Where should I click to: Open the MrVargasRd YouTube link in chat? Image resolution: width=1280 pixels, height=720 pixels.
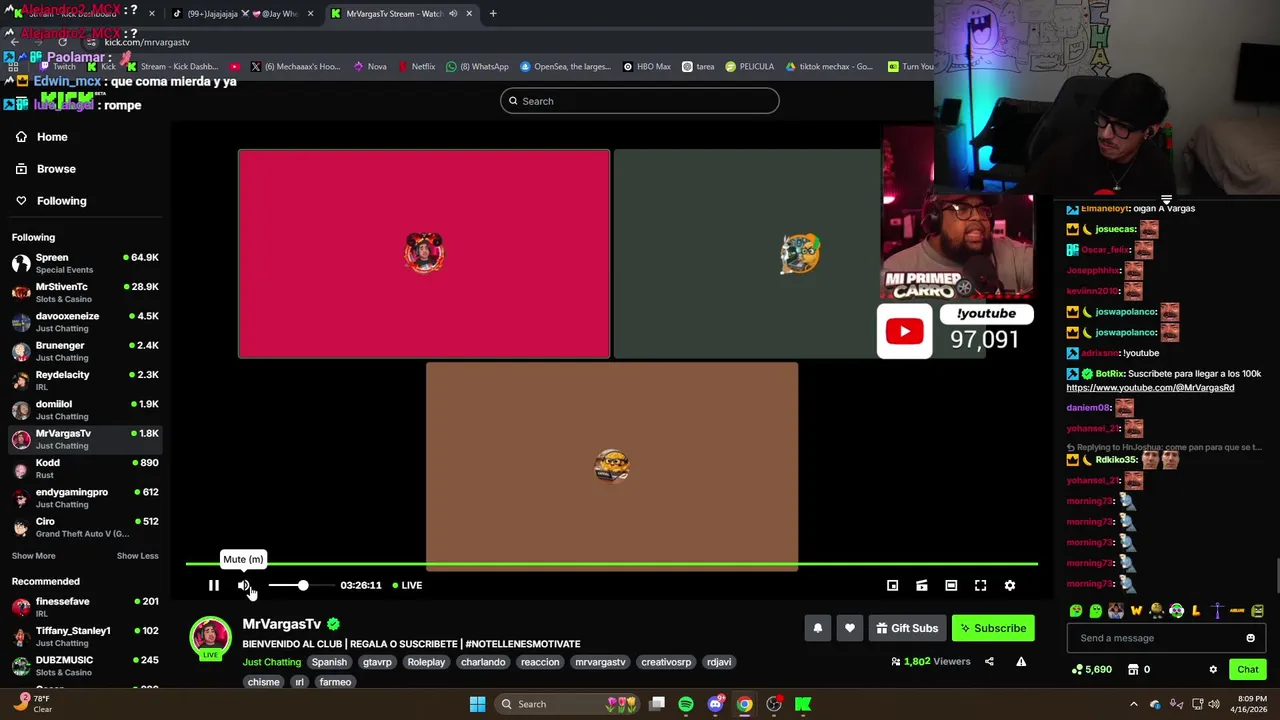tap(1150, 388)
